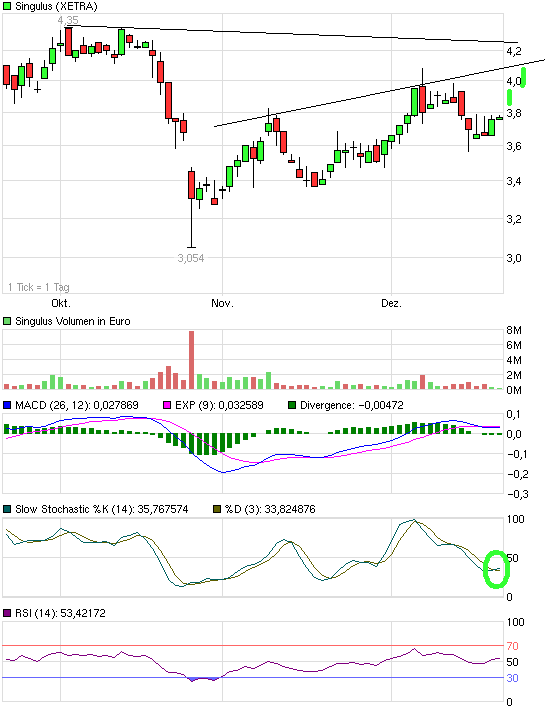Click the 0,1 MACD axis label

coord(514,414)
